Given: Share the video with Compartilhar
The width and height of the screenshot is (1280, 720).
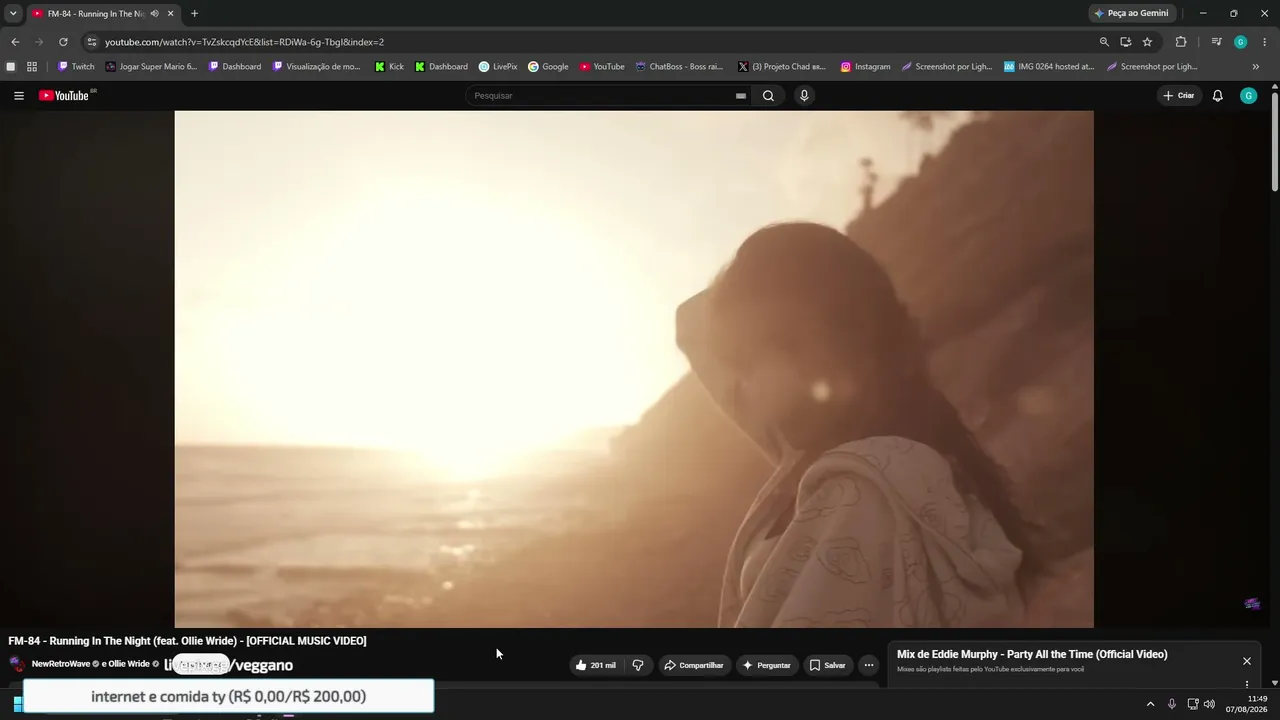Looking at the screenshot, I should (x=694, y=665).
